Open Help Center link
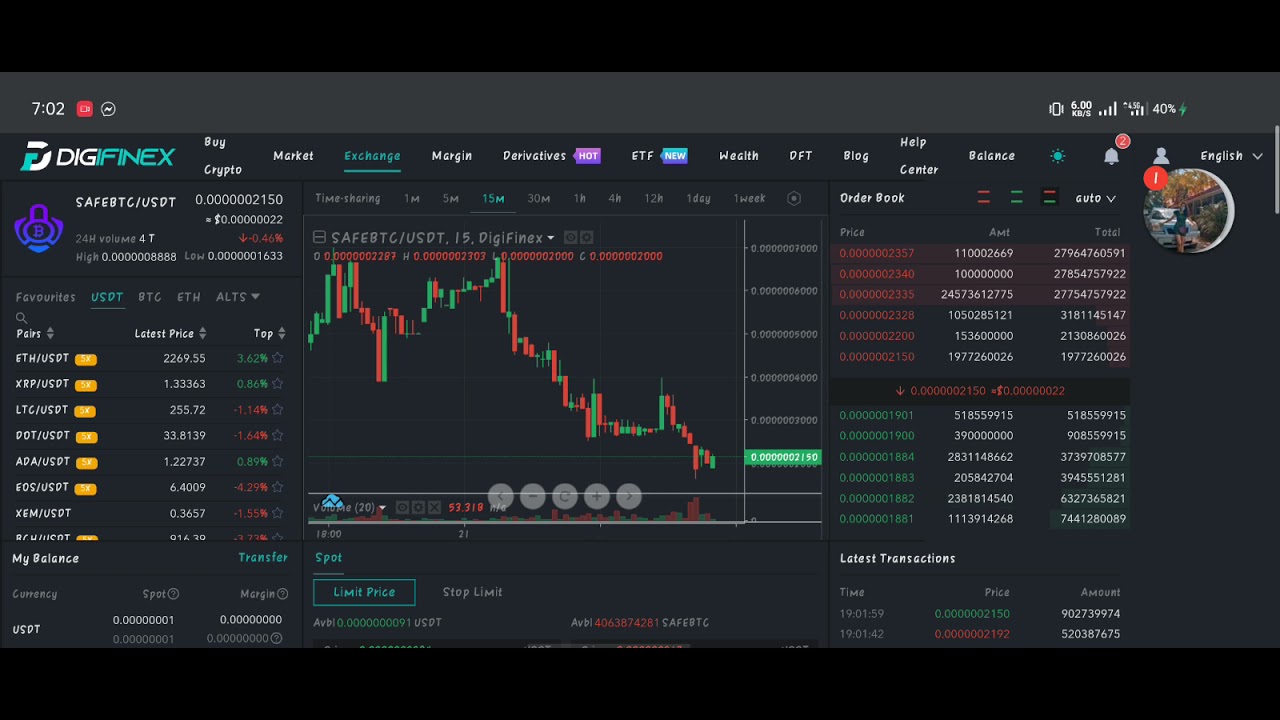1280x720 pixels. (919, 156)
